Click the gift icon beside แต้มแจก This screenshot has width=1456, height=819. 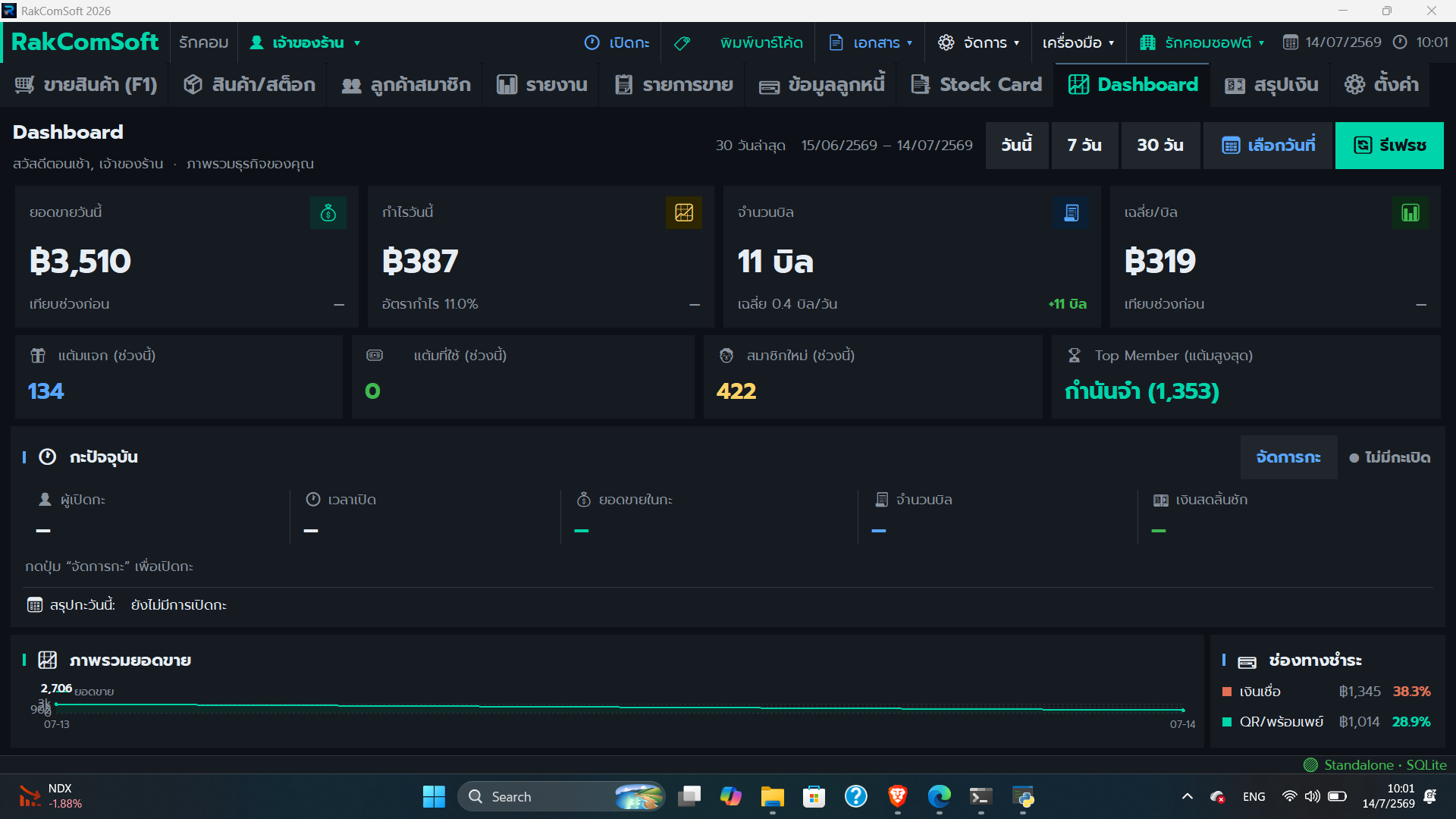[x=38, y=356]
